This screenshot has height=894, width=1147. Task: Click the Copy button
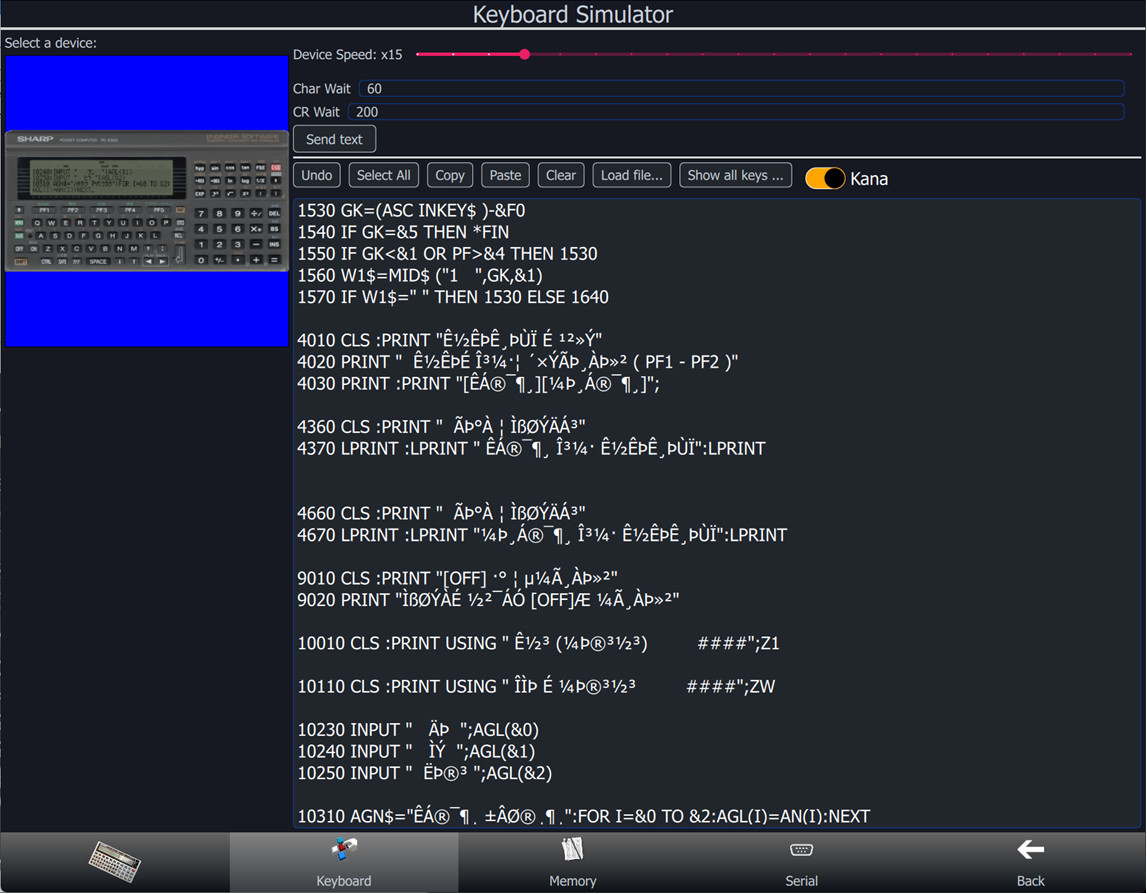pyautogui.click(x=449, y=175)
